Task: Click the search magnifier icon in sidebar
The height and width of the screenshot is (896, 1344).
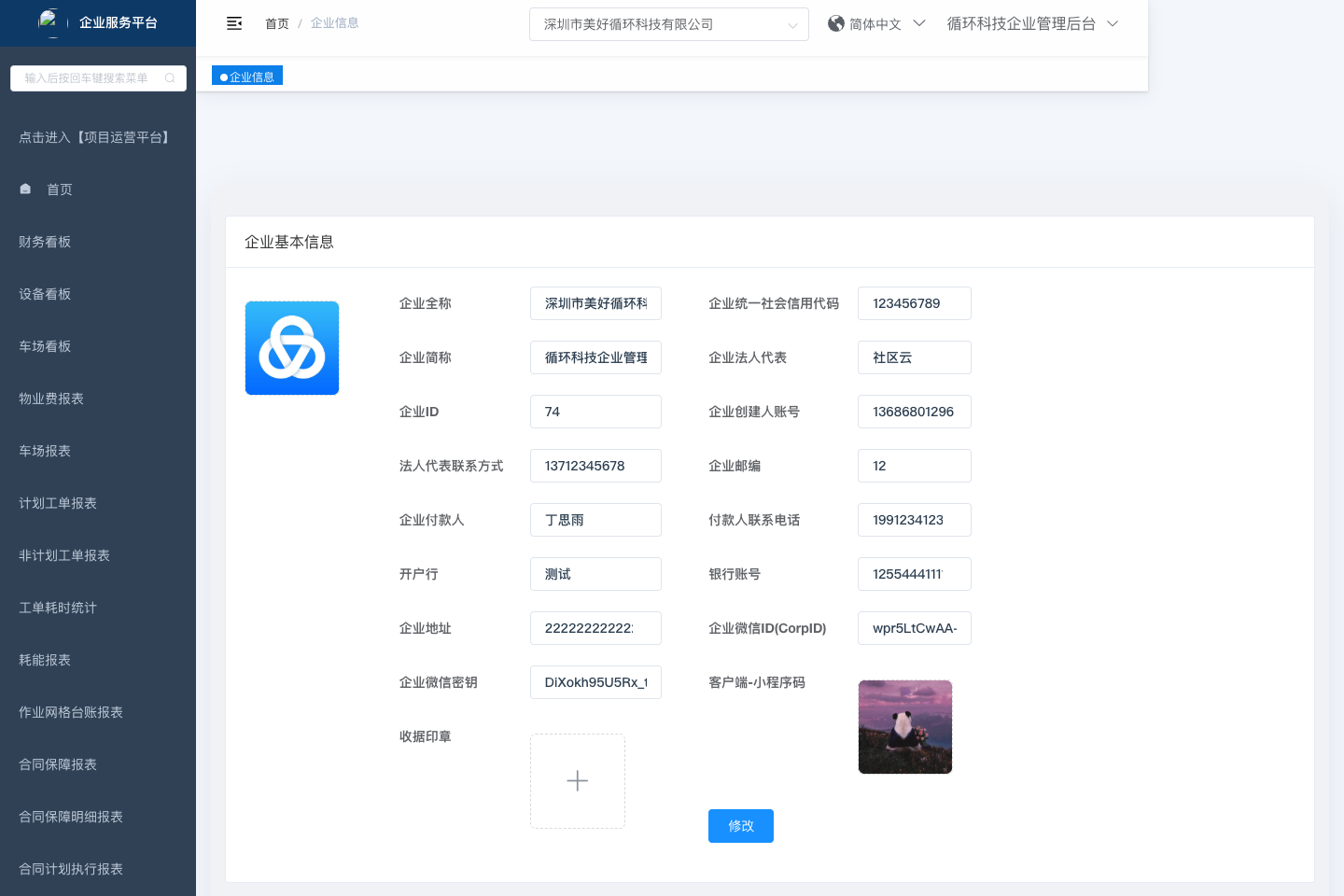Action: point(170,78)
